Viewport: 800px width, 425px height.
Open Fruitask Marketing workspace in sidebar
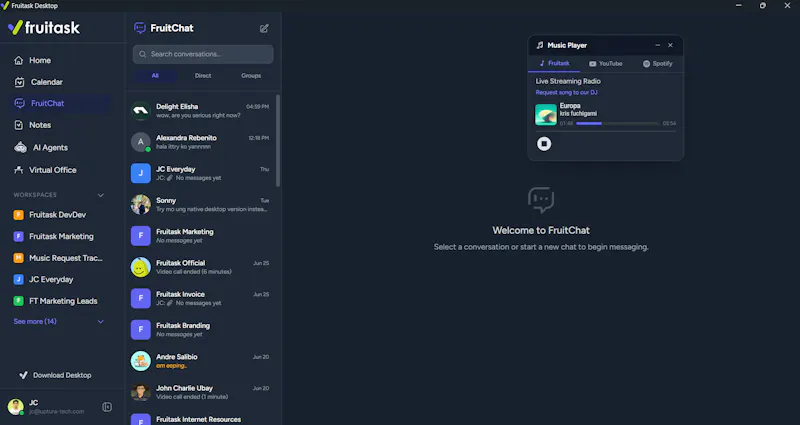point(54,236)
